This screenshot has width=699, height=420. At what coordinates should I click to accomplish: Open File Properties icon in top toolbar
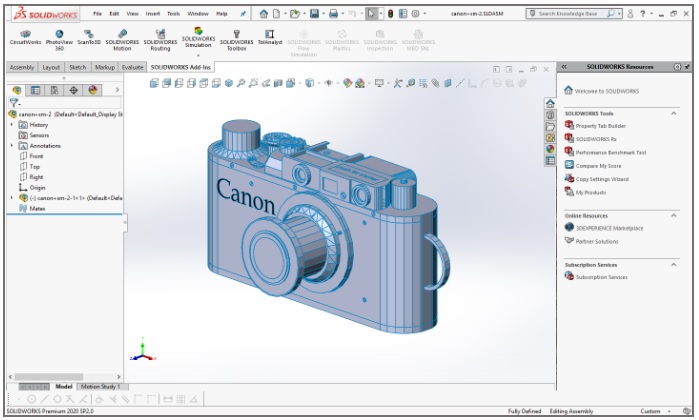point(403,14)
